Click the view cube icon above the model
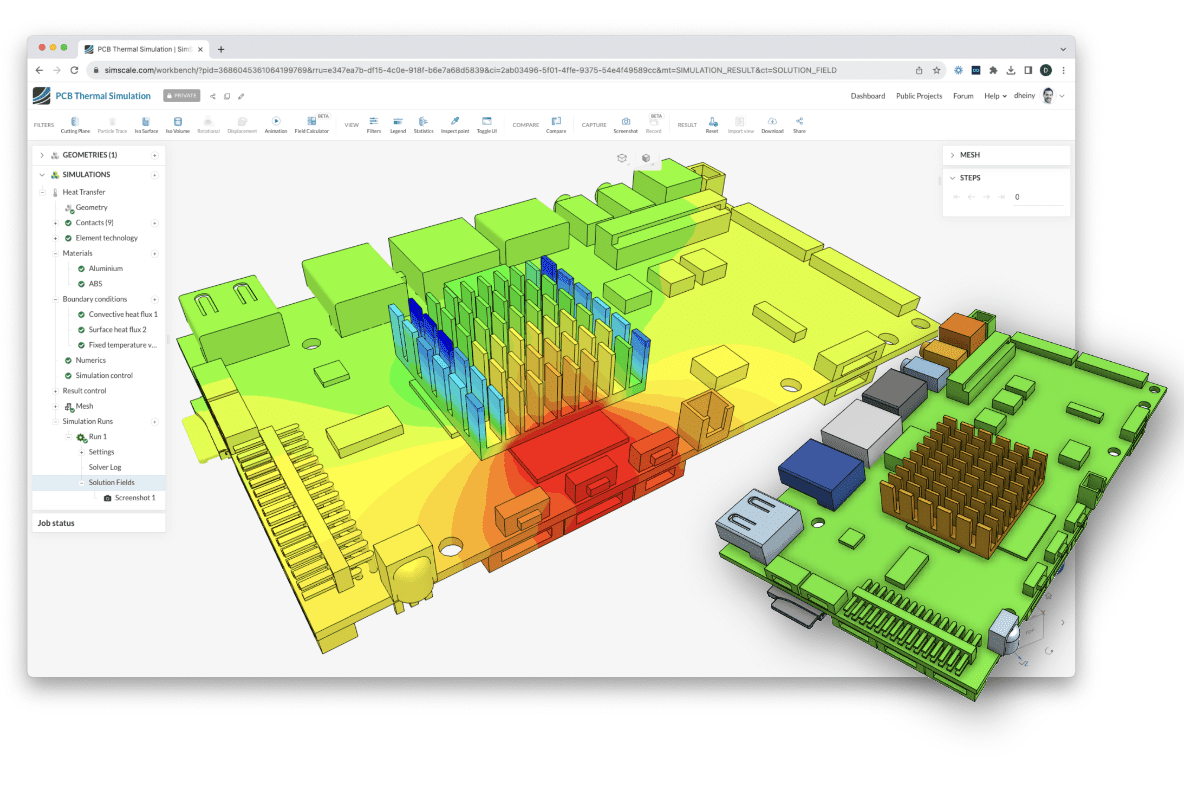This screenshot has width=1184, height=796. point(621,158)
